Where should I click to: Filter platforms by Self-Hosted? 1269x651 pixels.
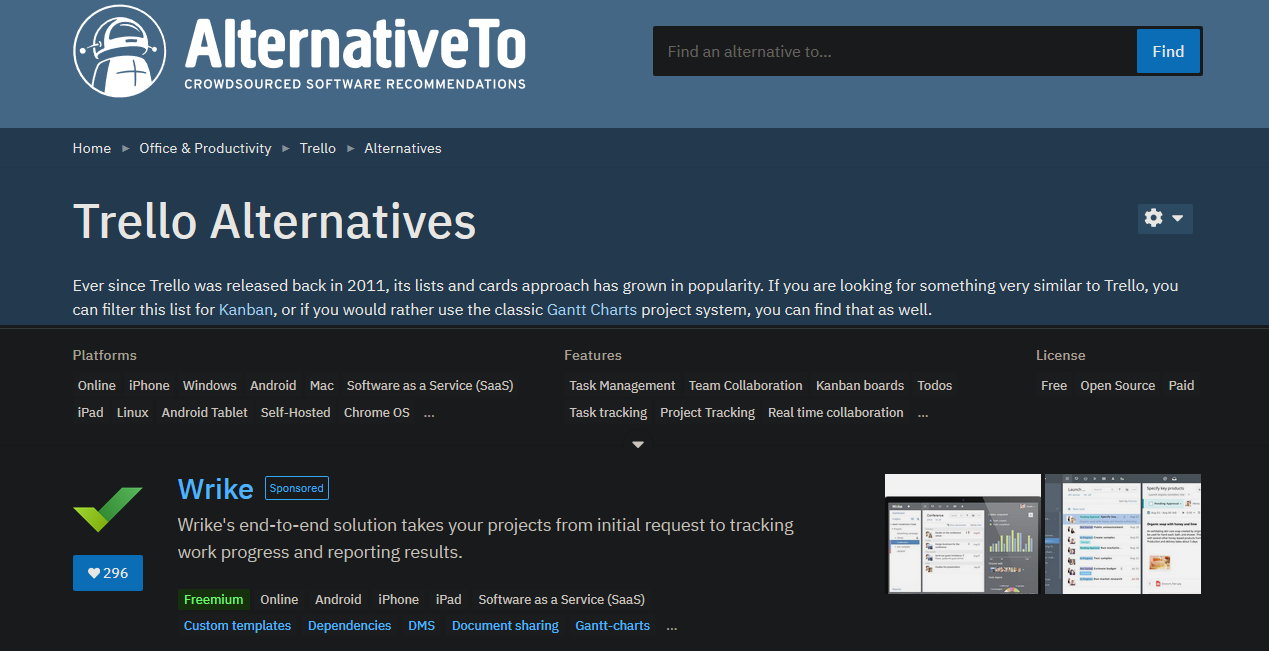pyautogui.click(x=296, y=412)
